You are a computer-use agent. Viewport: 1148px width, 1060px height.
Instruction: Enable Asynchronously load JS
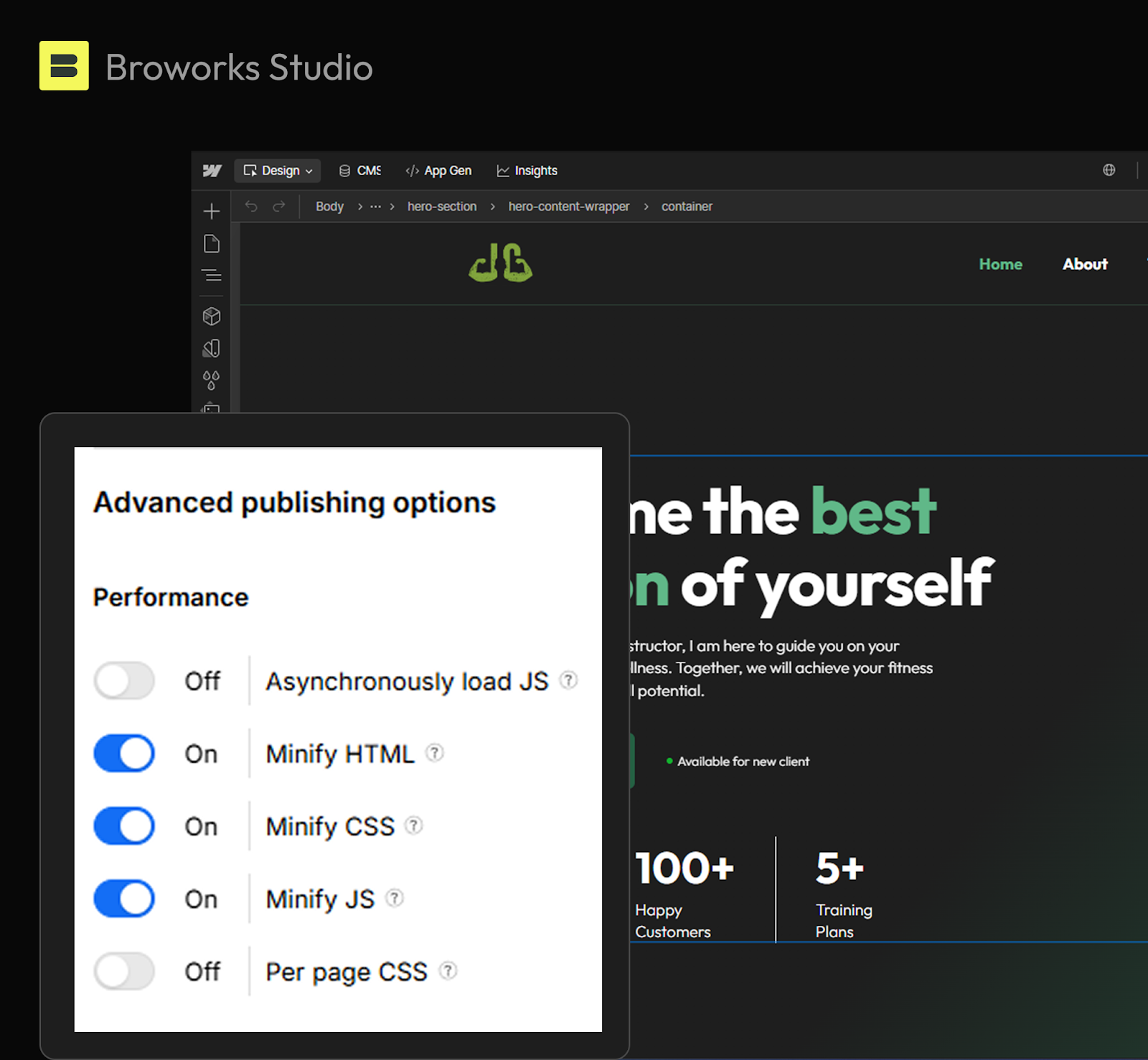click(x=123, y=681)
